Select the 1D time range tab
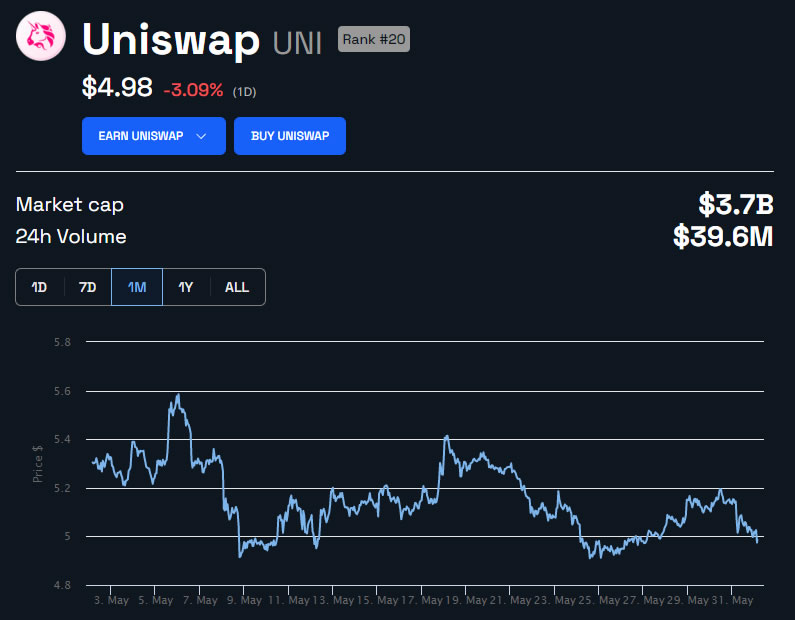 (40, 287)
